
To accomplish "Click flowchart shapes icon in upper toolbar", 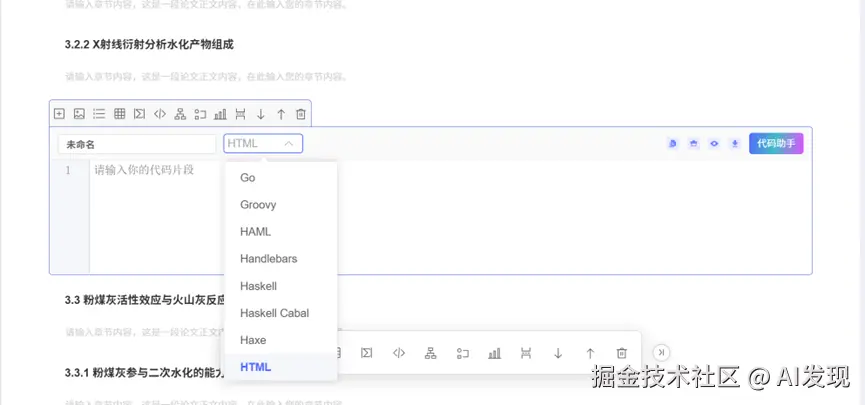I will (x=200, y=114).
